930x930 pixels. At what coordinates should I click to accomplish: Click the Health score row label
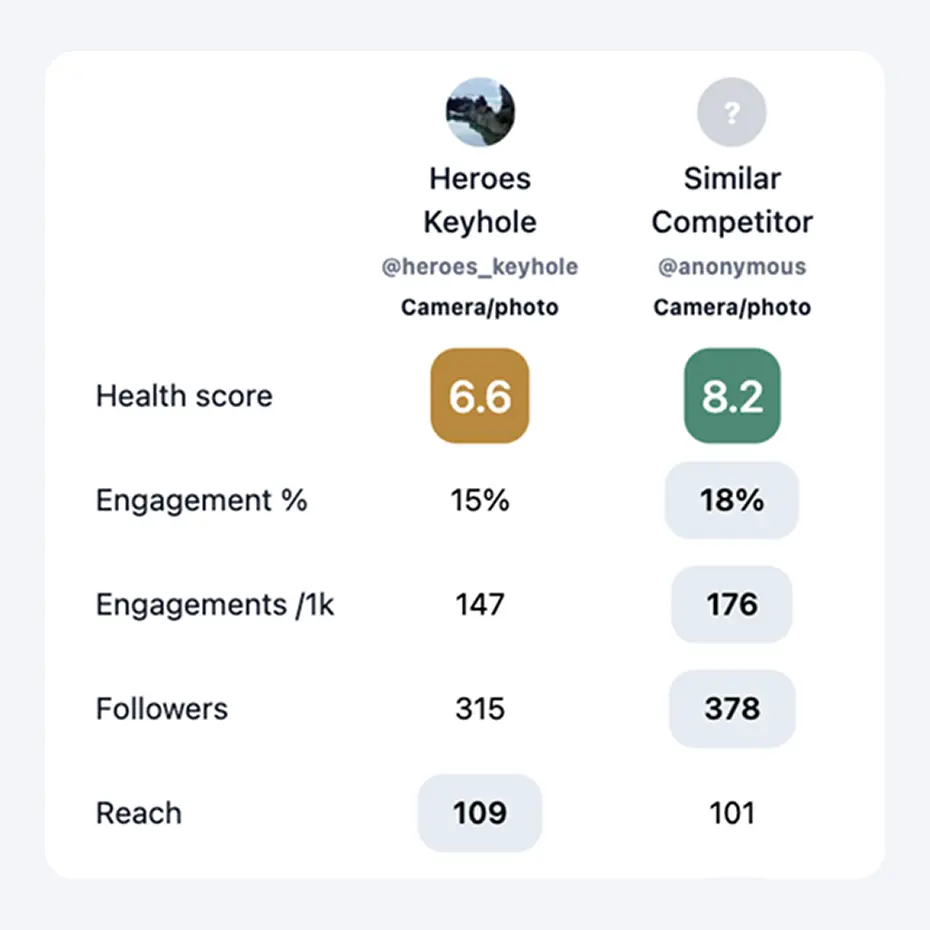tap(184, 396)
